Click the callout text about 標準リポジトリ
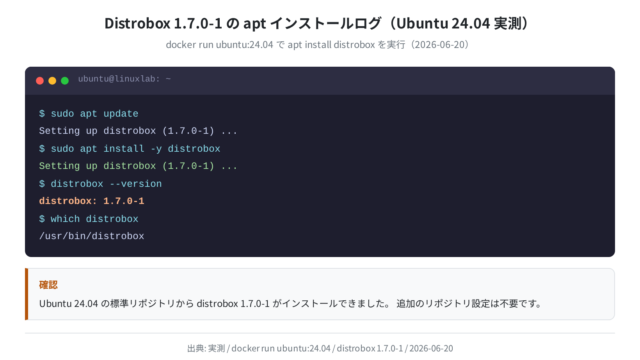The height and width of the screenshot is (360, 640). coord(291,304)
